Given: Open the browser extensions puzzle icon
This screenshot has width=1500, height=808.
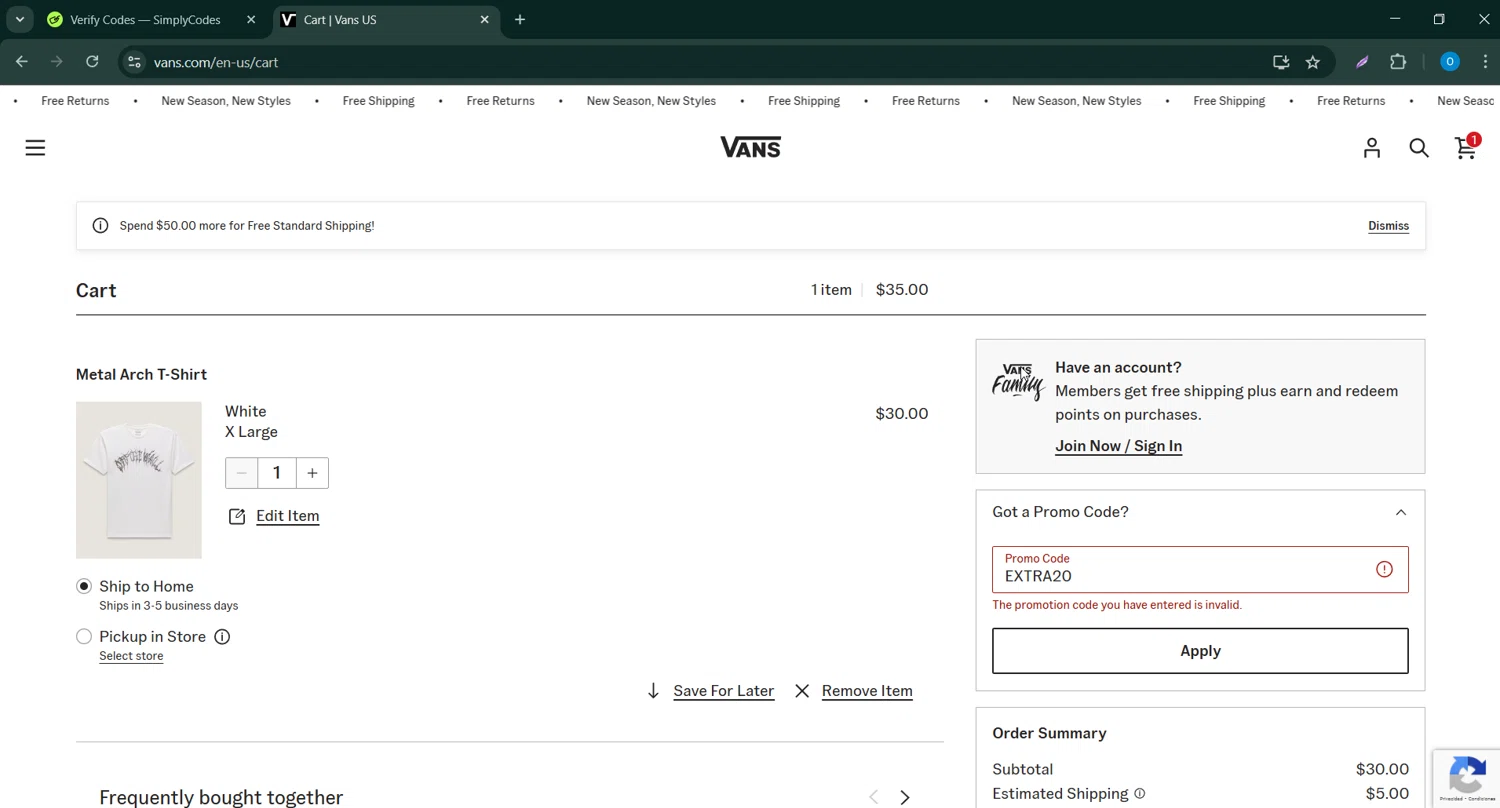Looking at the screenshot, I should coord(1398,62).
